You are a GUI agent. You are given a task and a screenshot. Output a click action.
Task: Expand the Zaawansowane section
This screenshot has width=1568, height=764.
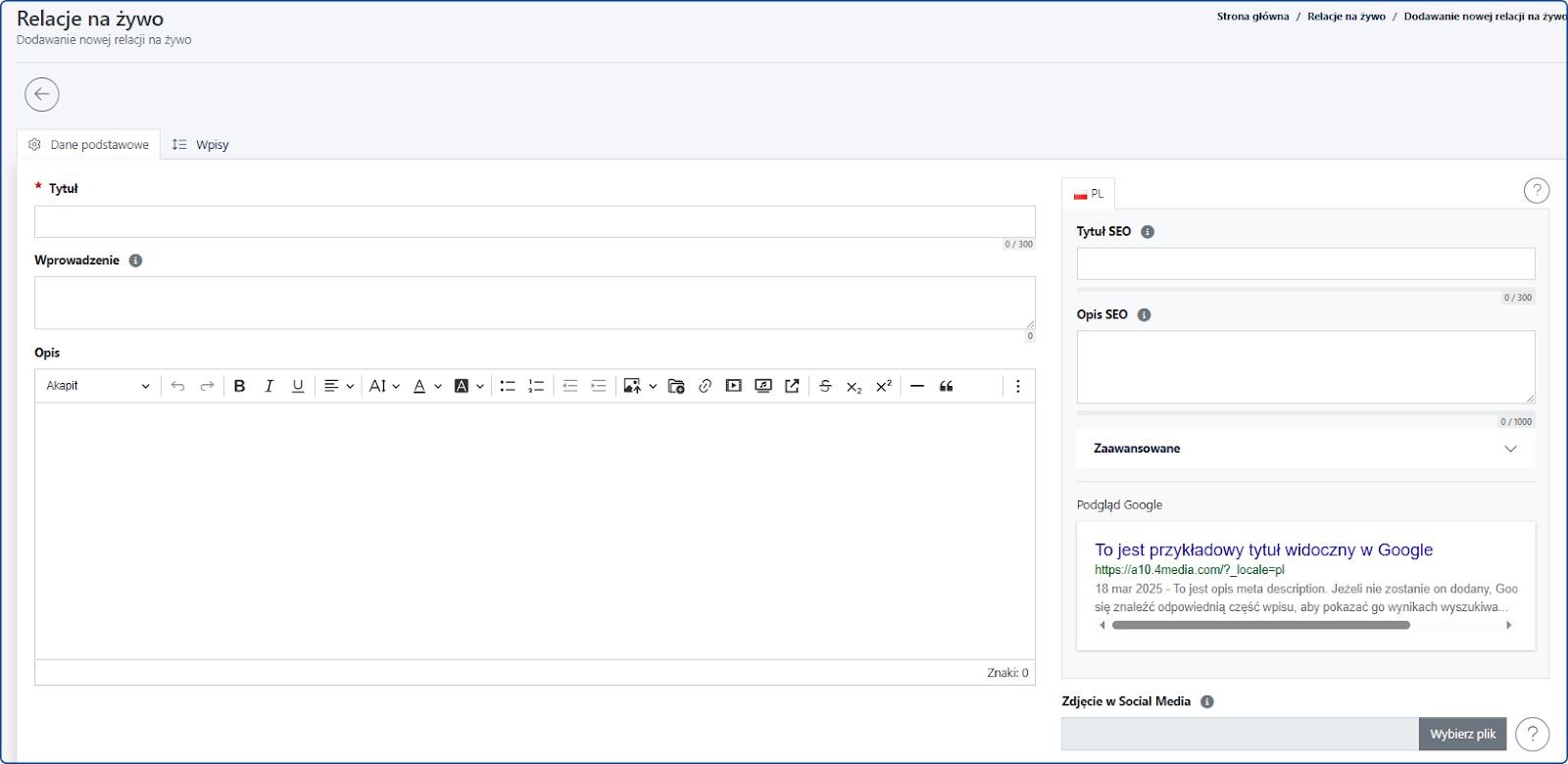pyautogui.click(x=1304, y=449)
